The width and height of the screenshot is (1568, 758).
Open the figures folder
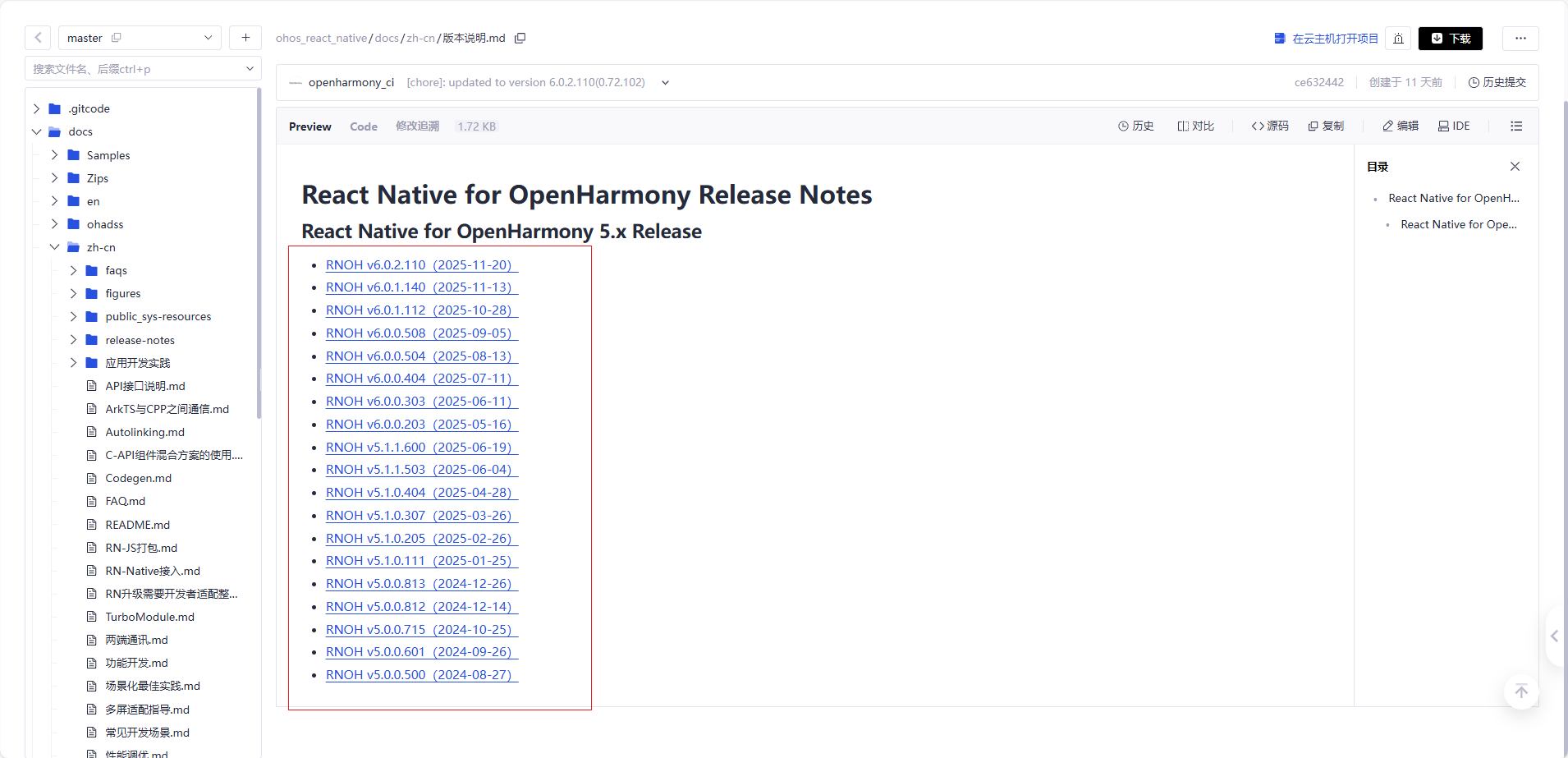click(123, 293)
